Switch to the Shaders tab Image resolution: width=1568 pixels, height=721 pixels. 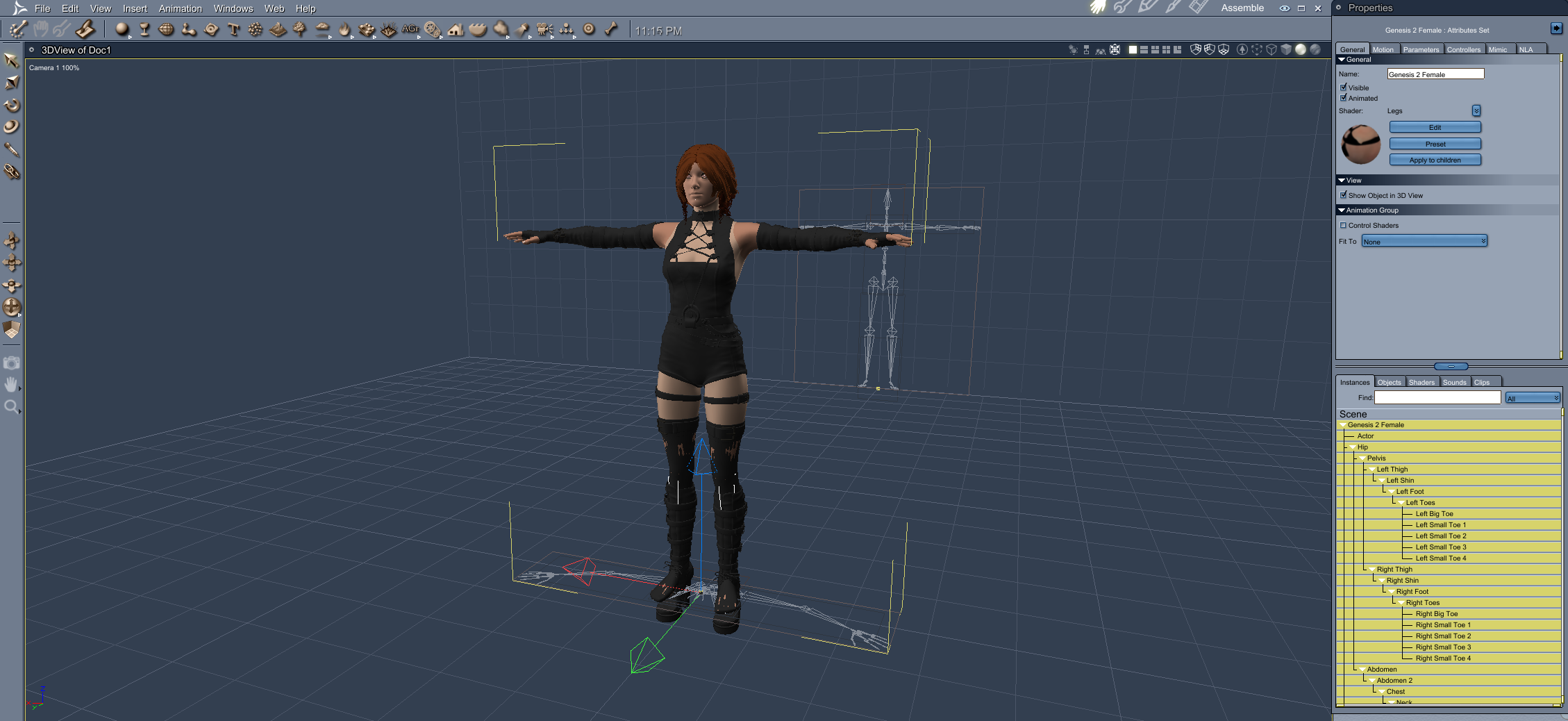[x=1421, y=382]
